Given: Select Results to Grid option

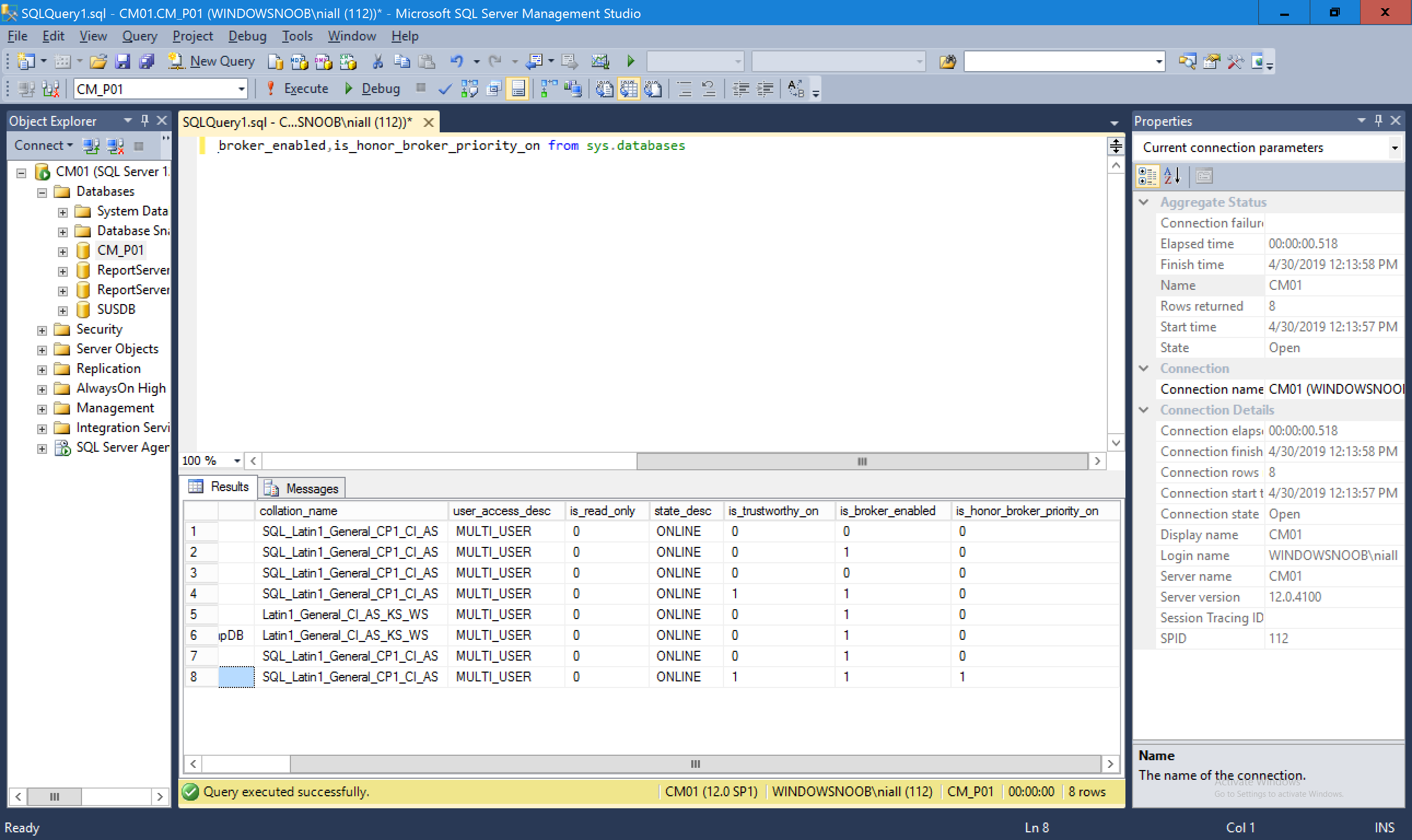Looking at the screenshot, I should pos(628,89).
